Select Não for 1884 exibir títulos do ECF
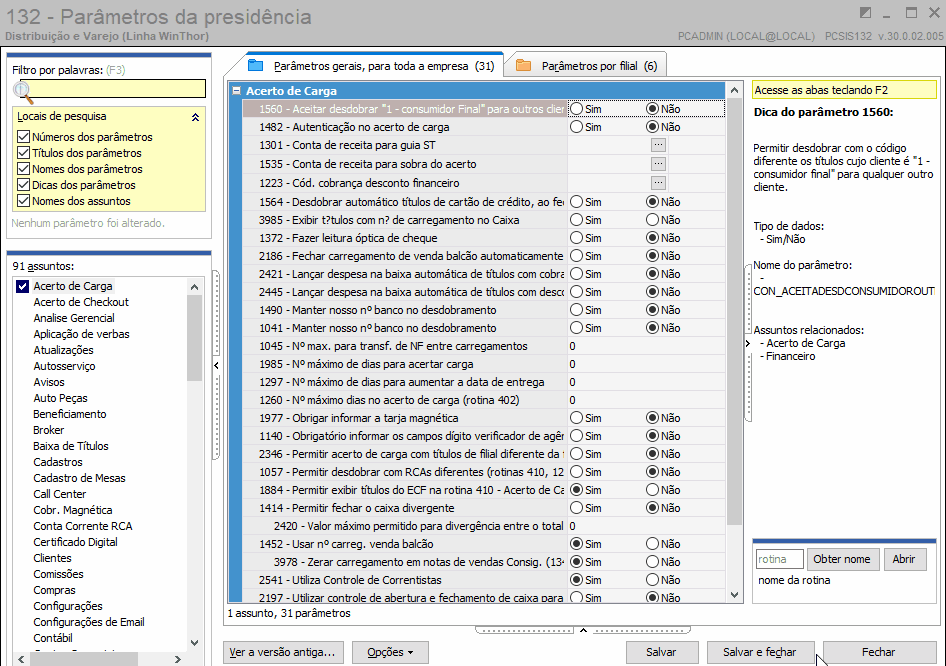 click(x=652, y=490)
